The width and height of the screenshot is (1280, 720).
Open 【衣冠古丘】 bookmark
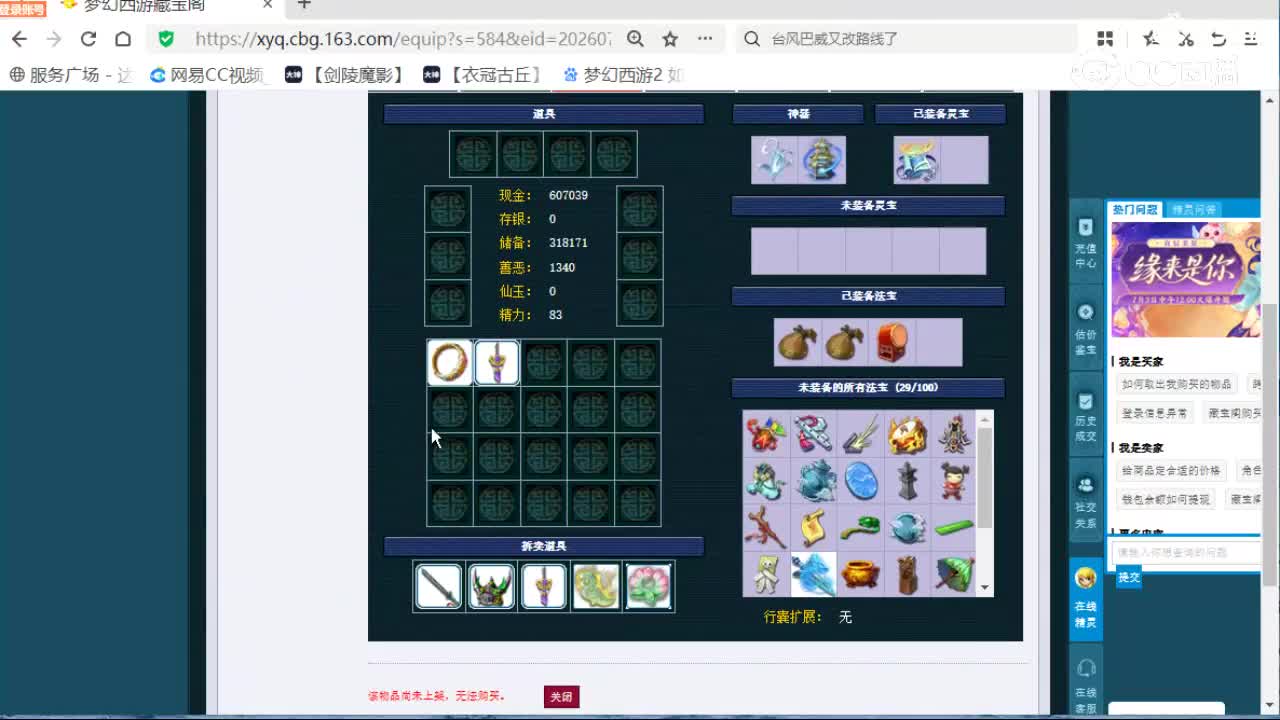484,75
